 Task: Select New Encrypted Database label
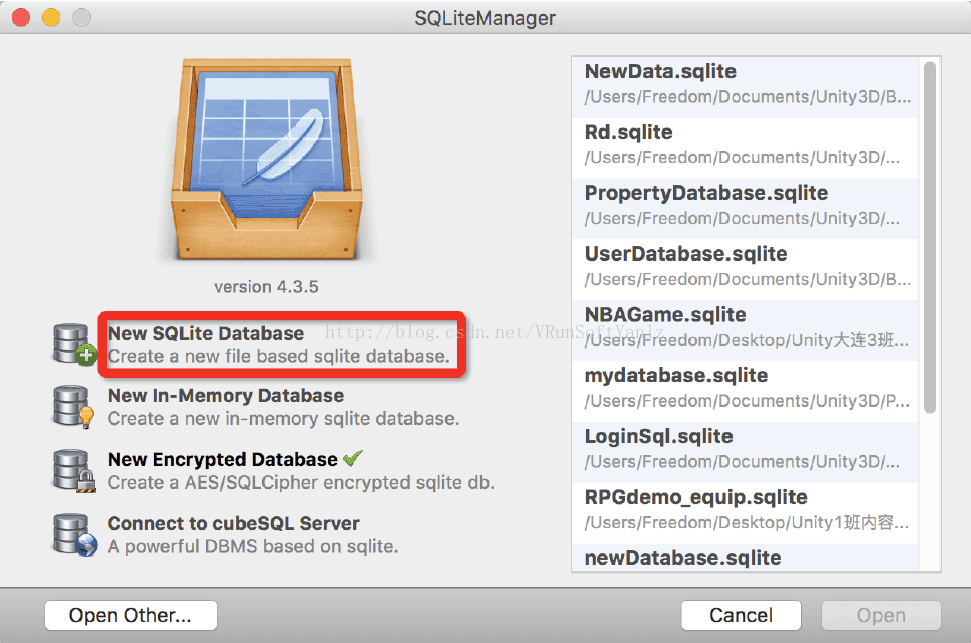223,460
